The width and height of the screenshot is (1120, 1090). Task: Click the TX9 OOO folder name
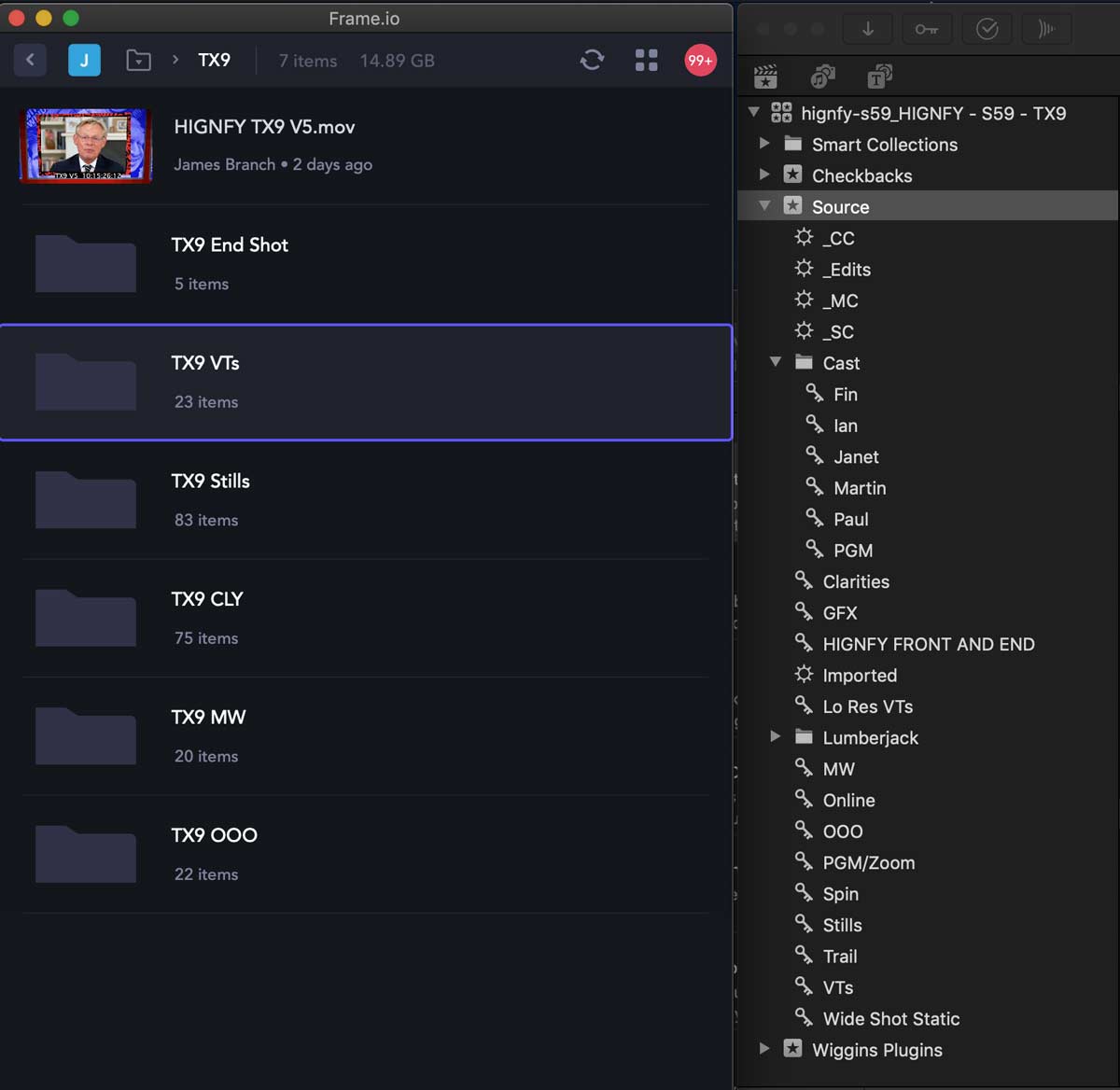click(x=214, y=835)
